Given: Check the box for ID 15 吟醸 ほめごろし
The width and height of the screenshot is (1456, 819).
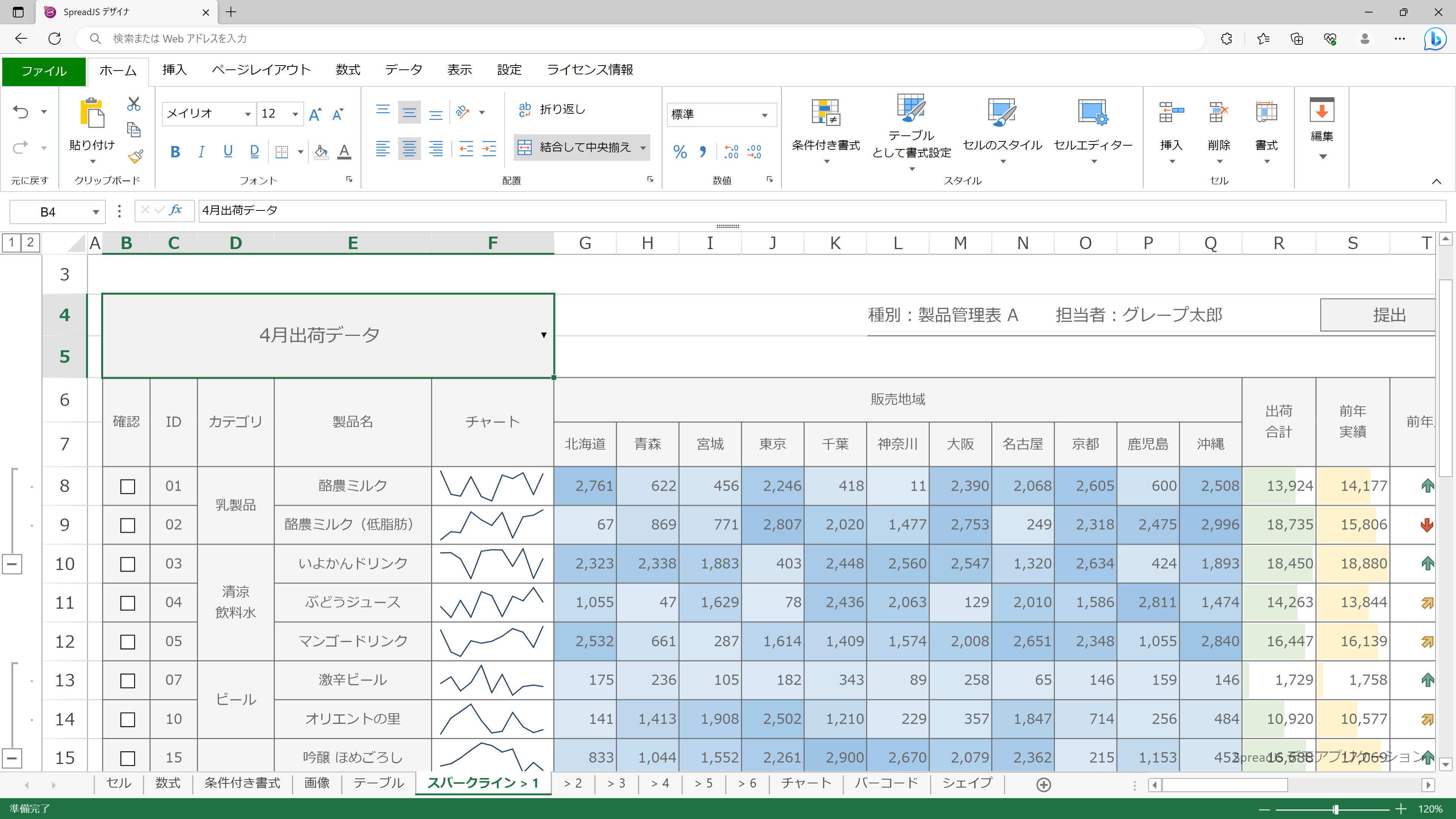Looking at the screenshot, I should coord(128,758).
